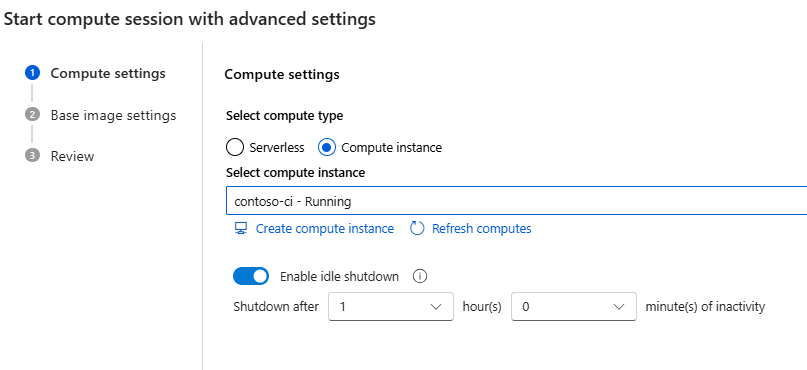Click the Enable idle shutdown label text
807x370 pixels.
339,276
